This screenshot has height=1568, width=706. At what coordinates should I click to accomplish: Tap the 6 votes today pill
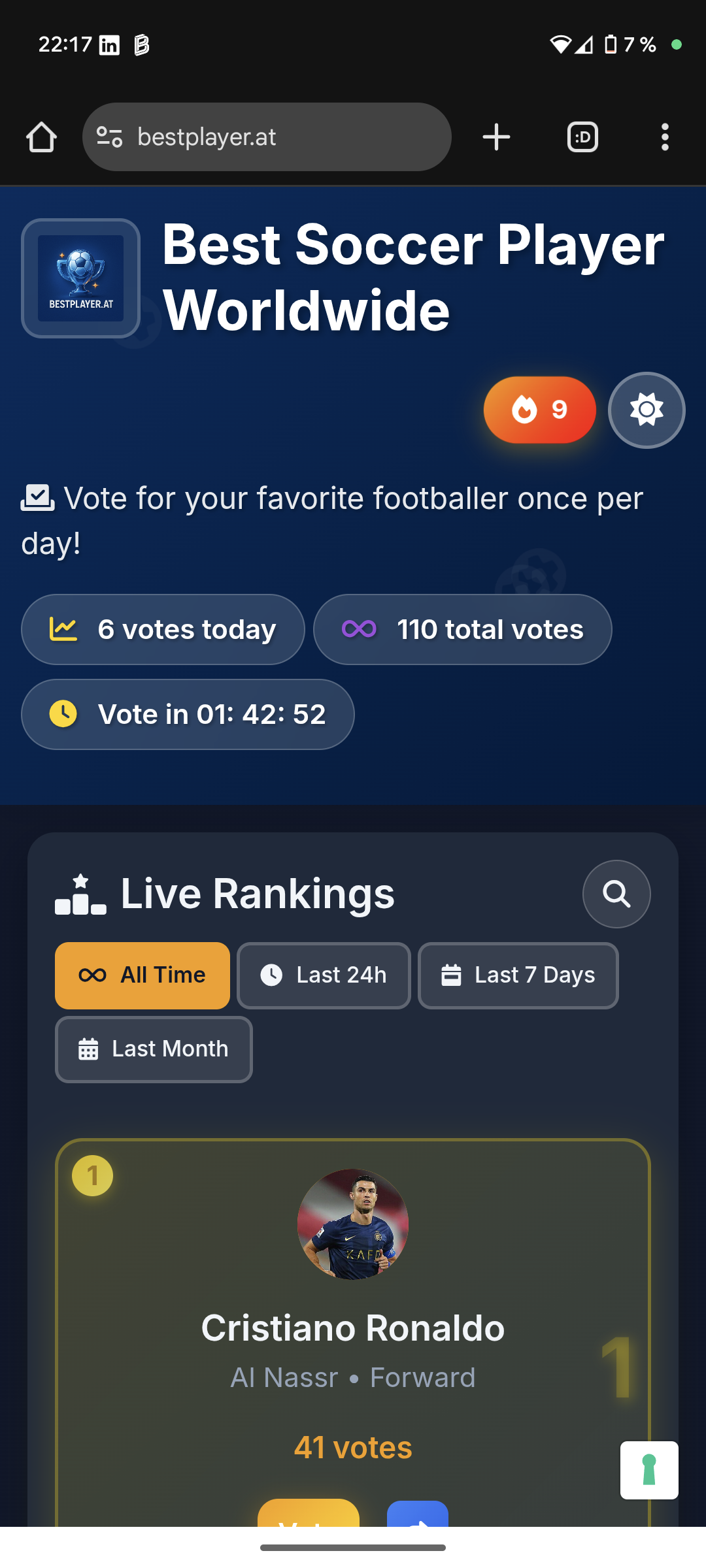163,630
